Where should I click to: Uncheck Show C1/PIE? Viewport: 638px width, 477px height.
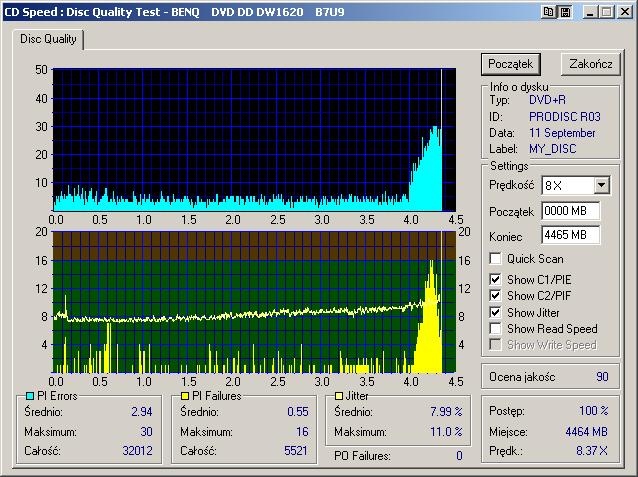coord(495,279)
